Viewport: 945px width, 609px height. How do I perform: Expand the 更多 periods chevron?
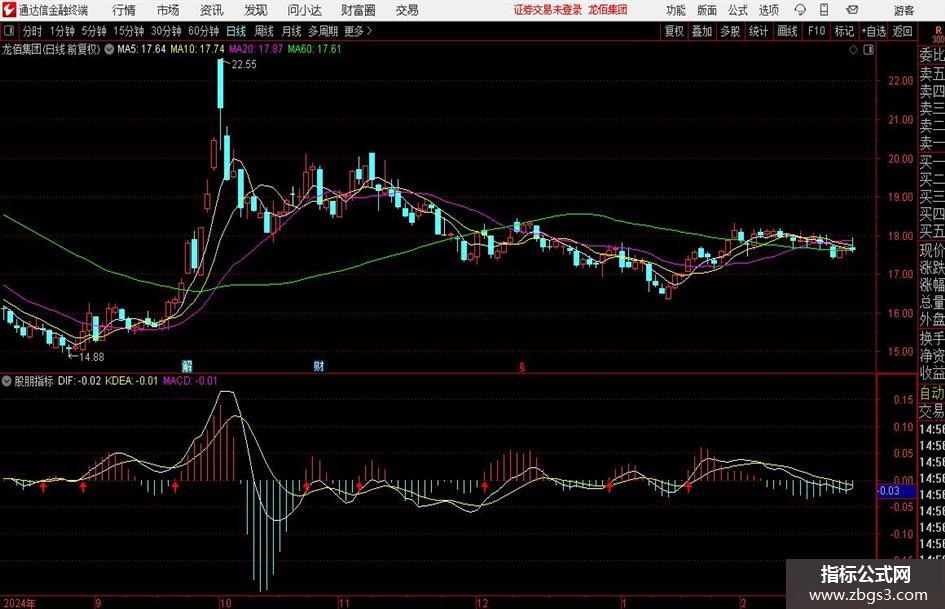(359, 31)
